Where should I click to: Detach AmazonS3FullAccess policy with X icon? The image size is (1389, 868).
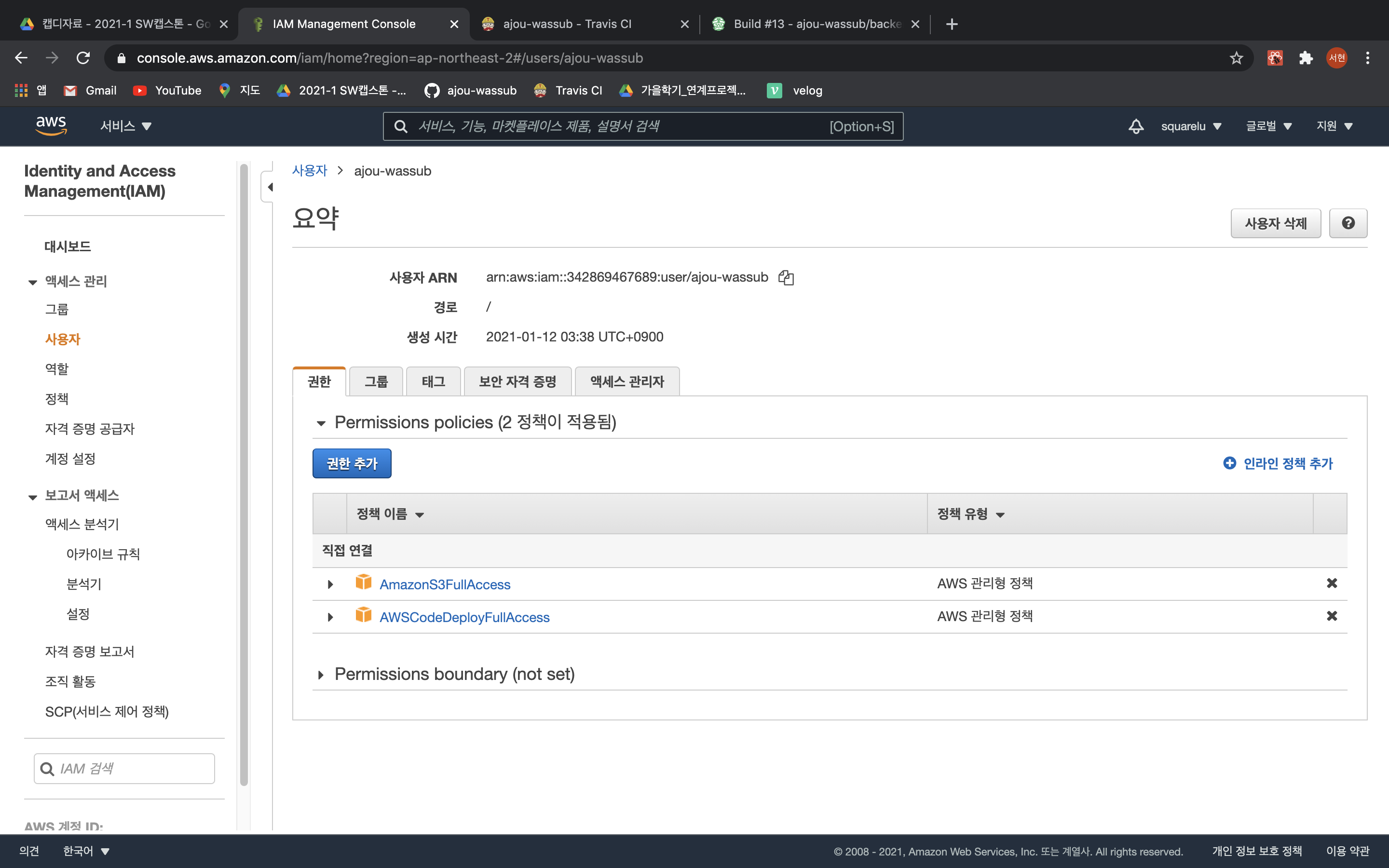coord(1332,583)
